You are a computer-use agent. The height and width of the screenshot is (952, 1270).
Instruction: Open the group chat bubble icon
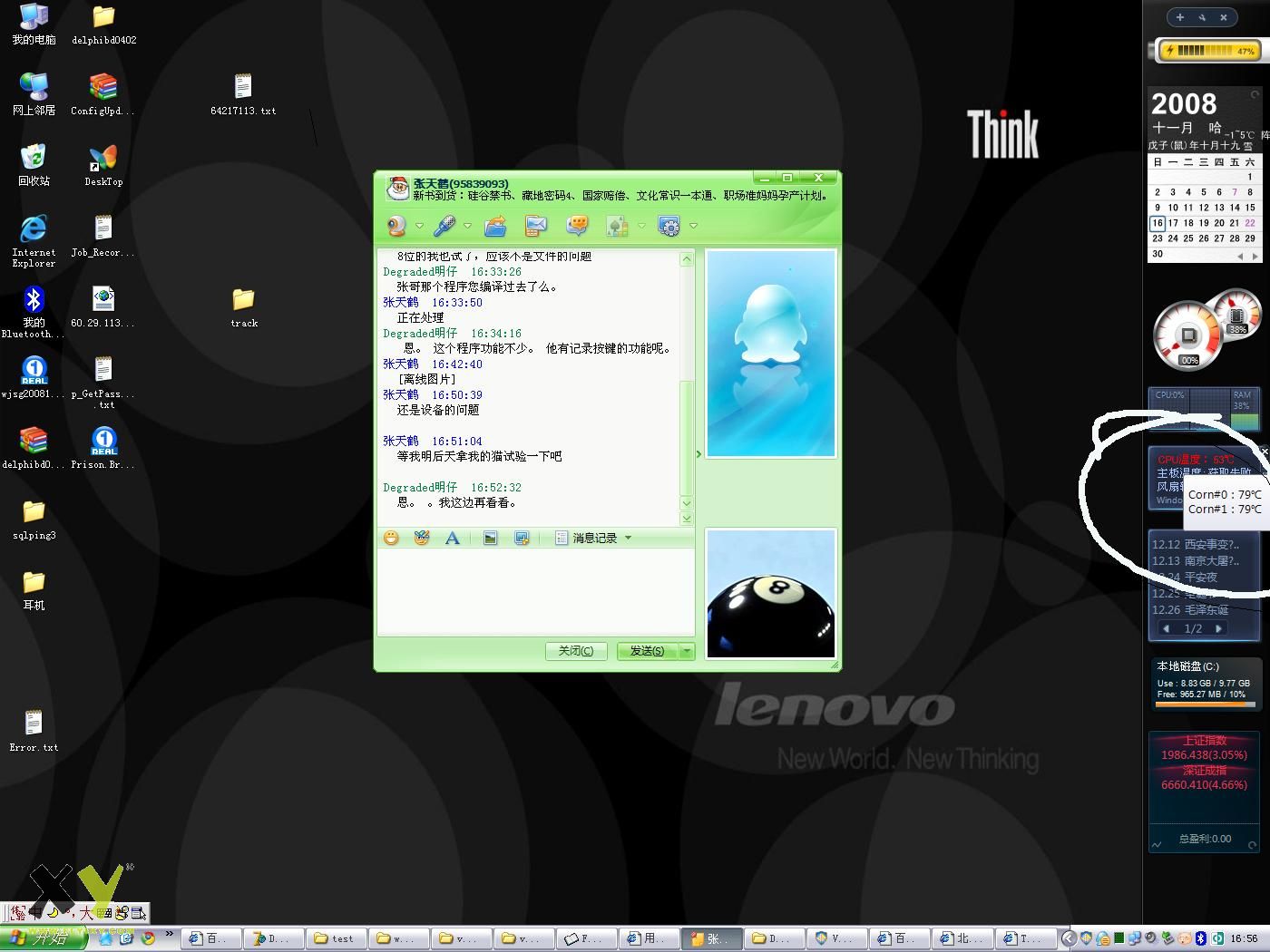[x=577, y=226]
